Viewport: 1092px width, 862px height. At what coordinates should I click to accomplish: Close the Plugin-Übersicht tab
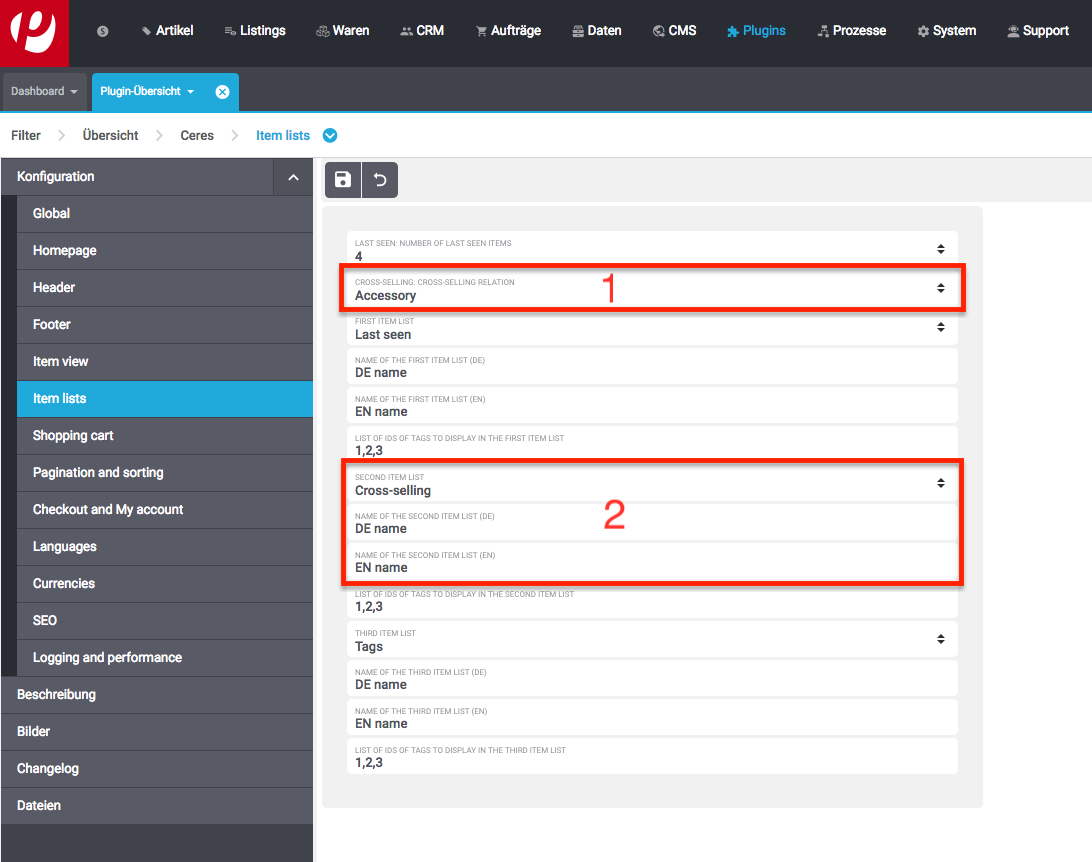click(x=222, y=91)
